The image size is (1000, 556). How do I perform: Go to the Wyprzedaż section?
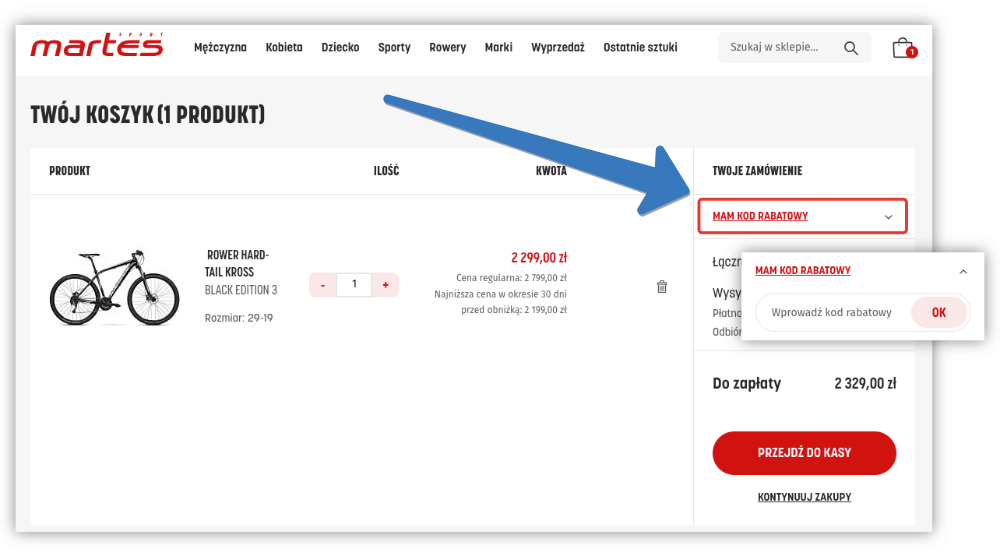[x=558, y=48]
